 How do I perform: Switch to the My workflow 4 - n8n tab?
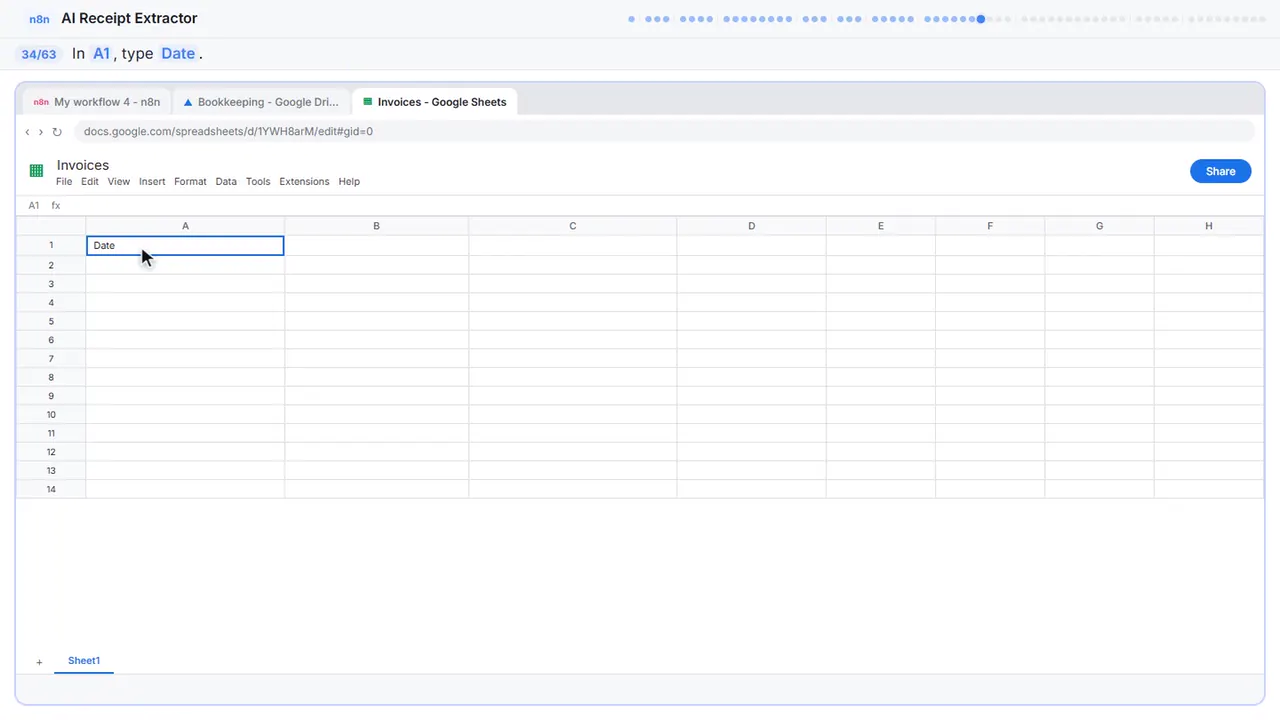click(x=97, y=102)
